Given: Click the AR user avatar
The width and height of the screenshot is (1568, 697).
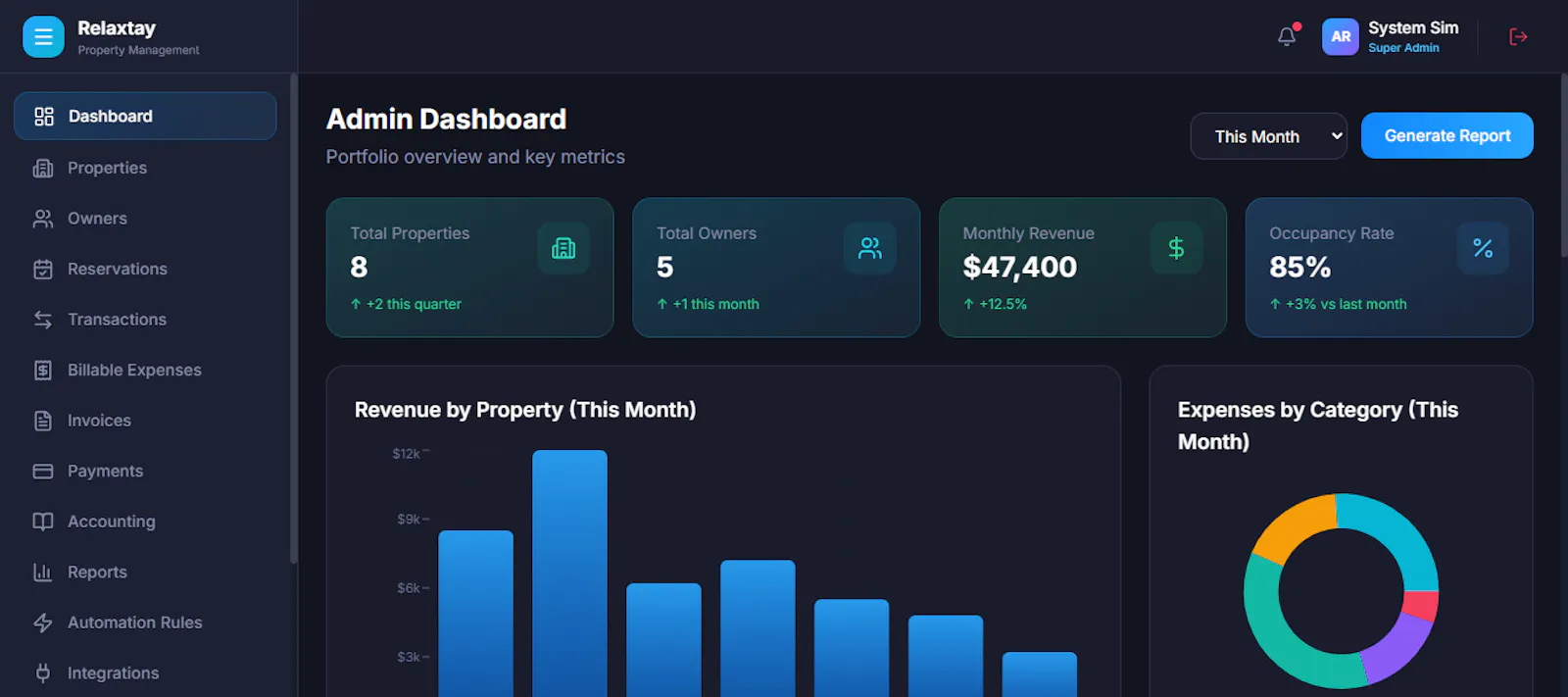Looking at the screenshot, I should pos(1340,37).
